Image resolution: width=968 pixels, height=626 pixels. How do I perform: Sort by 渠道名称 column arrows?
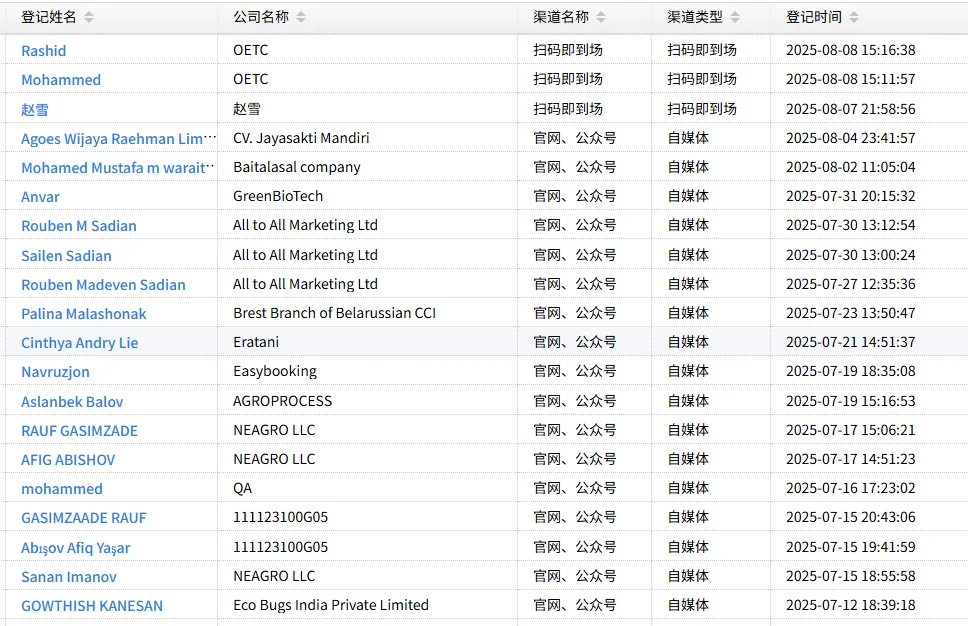pos(601,17)
